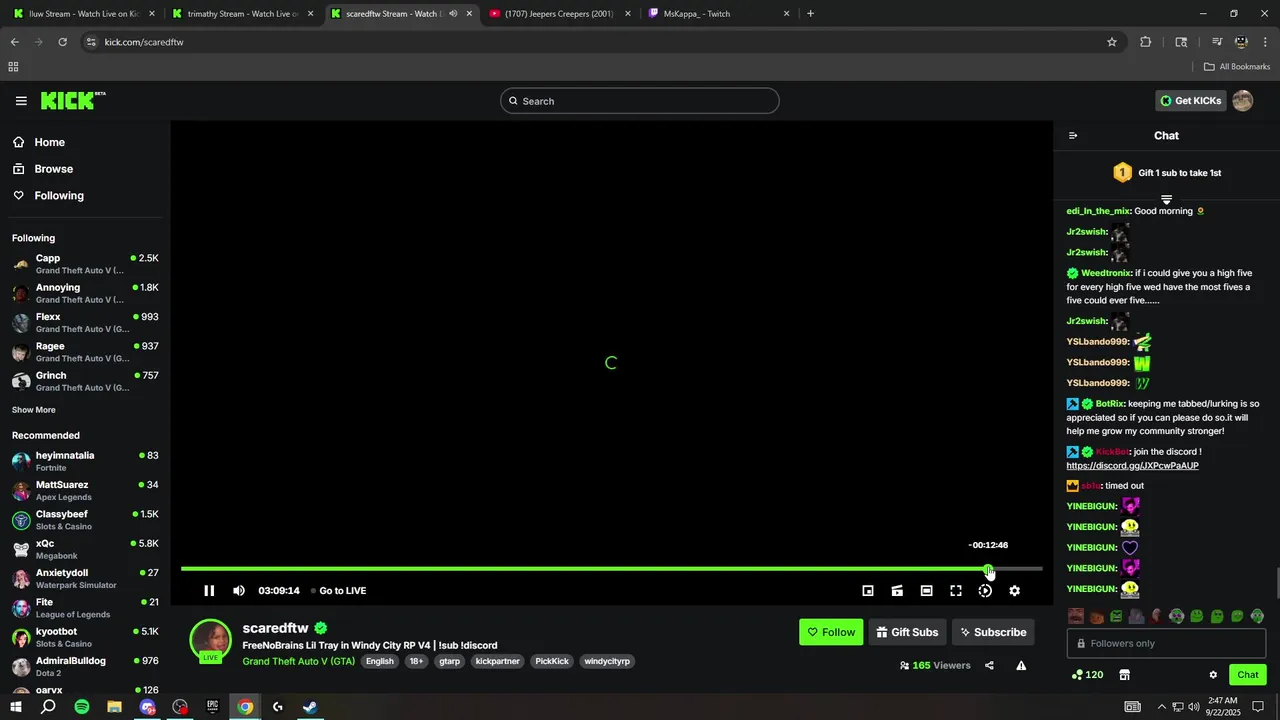This screenshot has height=720, width=1280.
Task: Open the KICKs balance 120
Action: pos(1087,675)
